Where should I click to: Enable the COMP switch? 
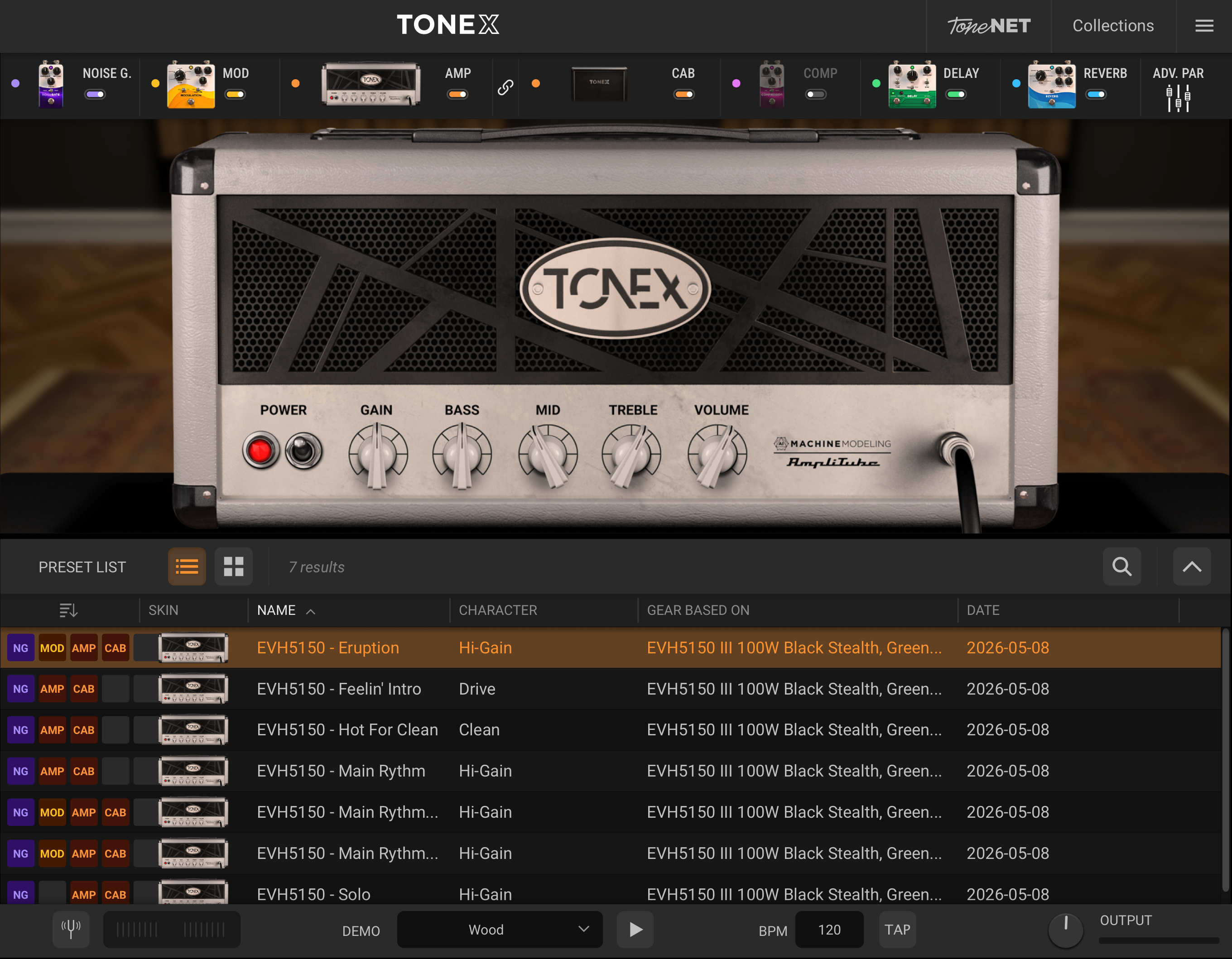(x=816, y=94)
